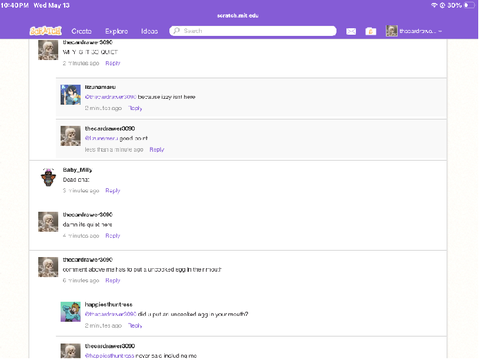Click the search magnifier icon
Viewport: 480px width, 360px height.
pyautogui.click(x=177, y=31)
